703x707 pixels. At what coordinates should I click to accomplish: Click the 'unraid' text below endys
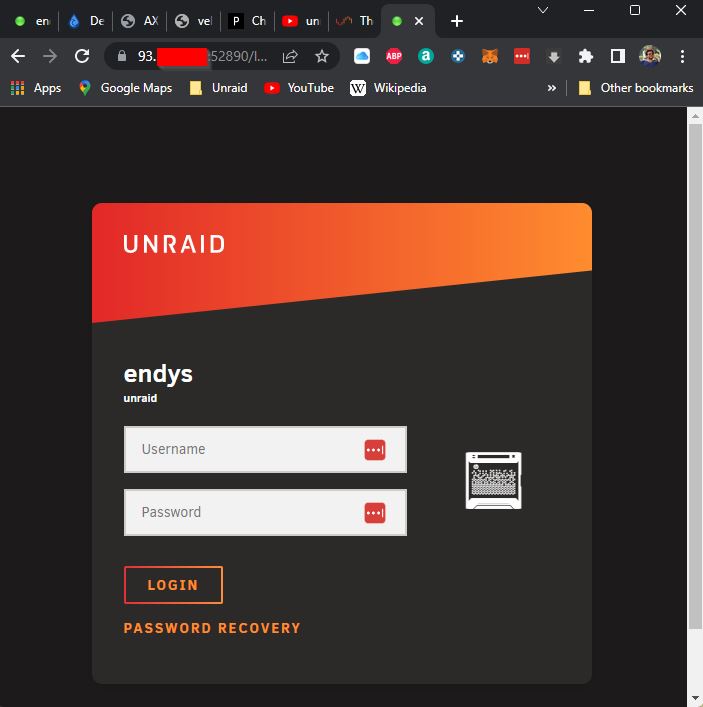[x=140, y=398]
